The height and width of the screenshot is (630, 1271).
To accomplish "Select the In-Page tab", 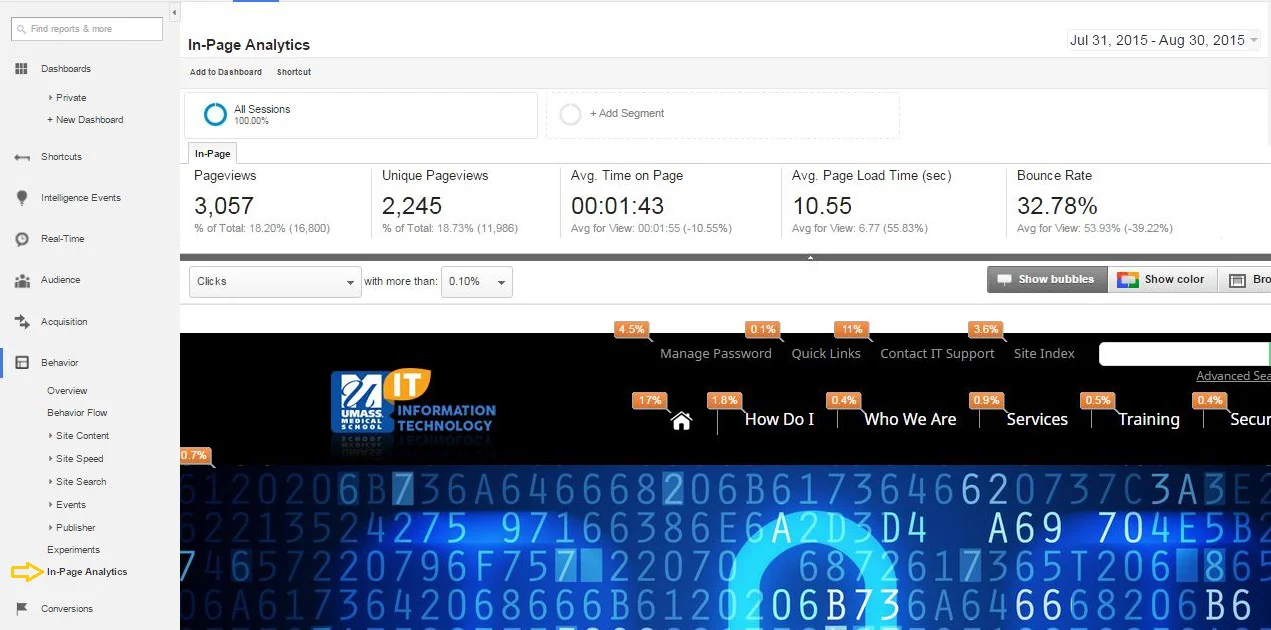I will tap(212, 154).
